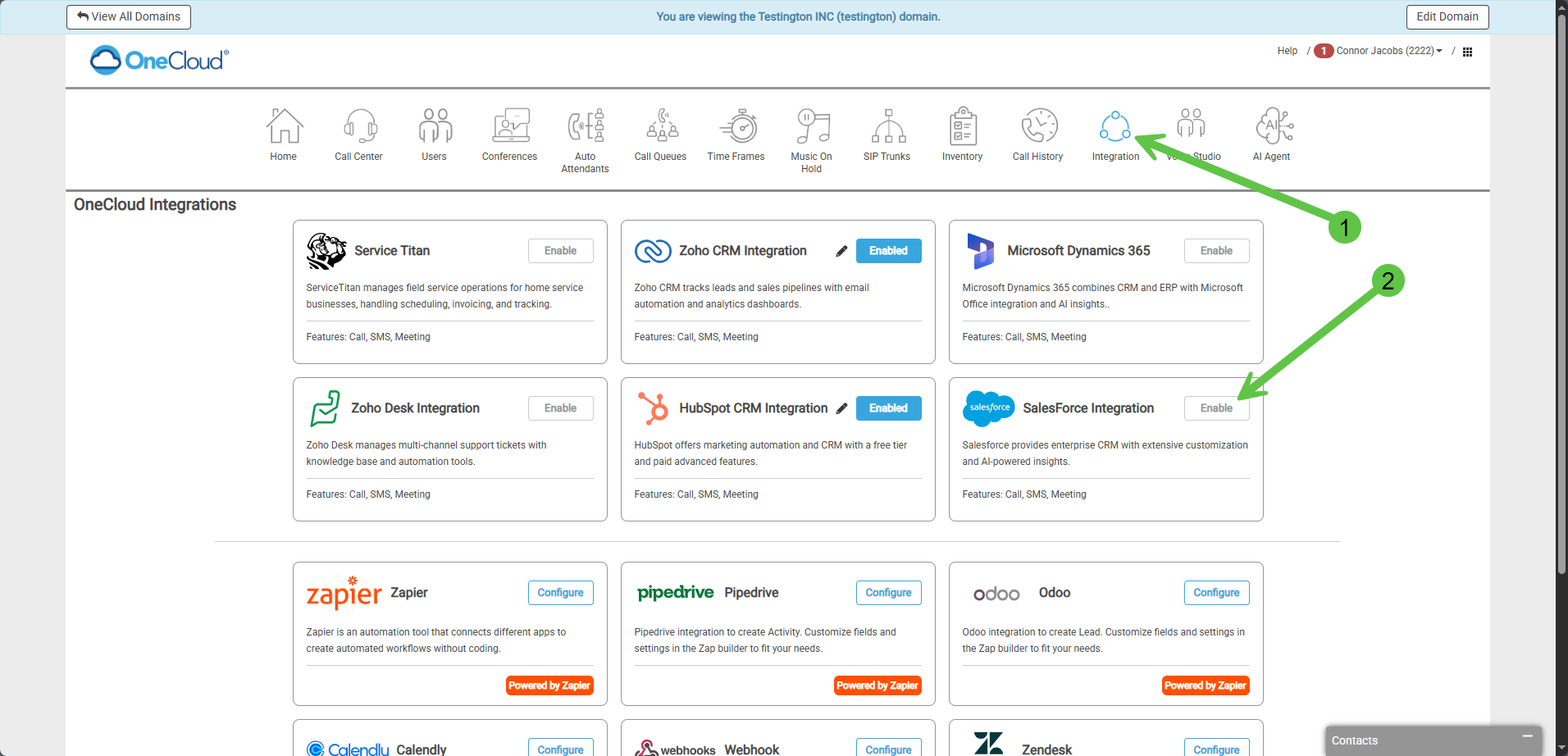Screen dimensions: 1568x756
Task: Configure the Pipedrive integration
Action: tap(888, 593)
